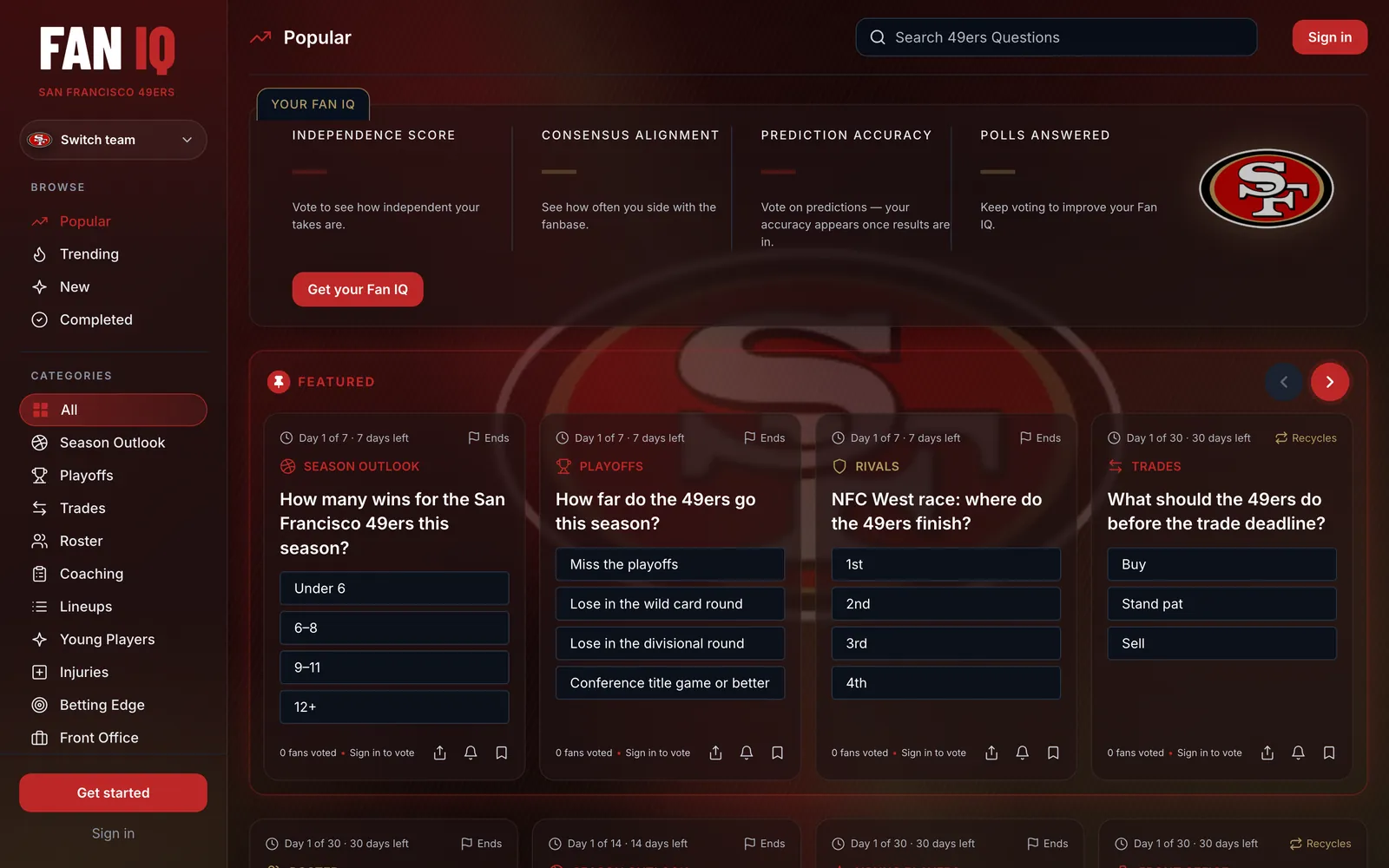Show New questions

113,287
